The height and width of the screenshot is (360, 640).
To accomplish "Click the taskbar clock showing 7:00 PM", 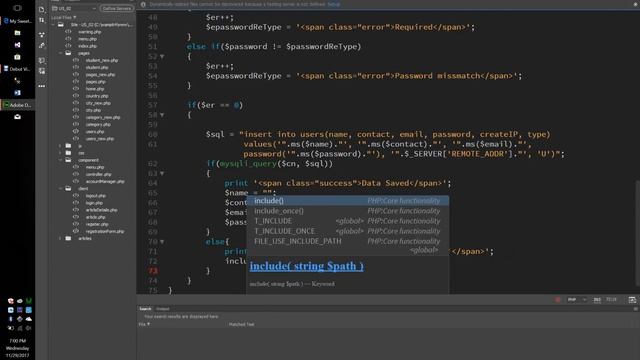I will pos(17,340).
